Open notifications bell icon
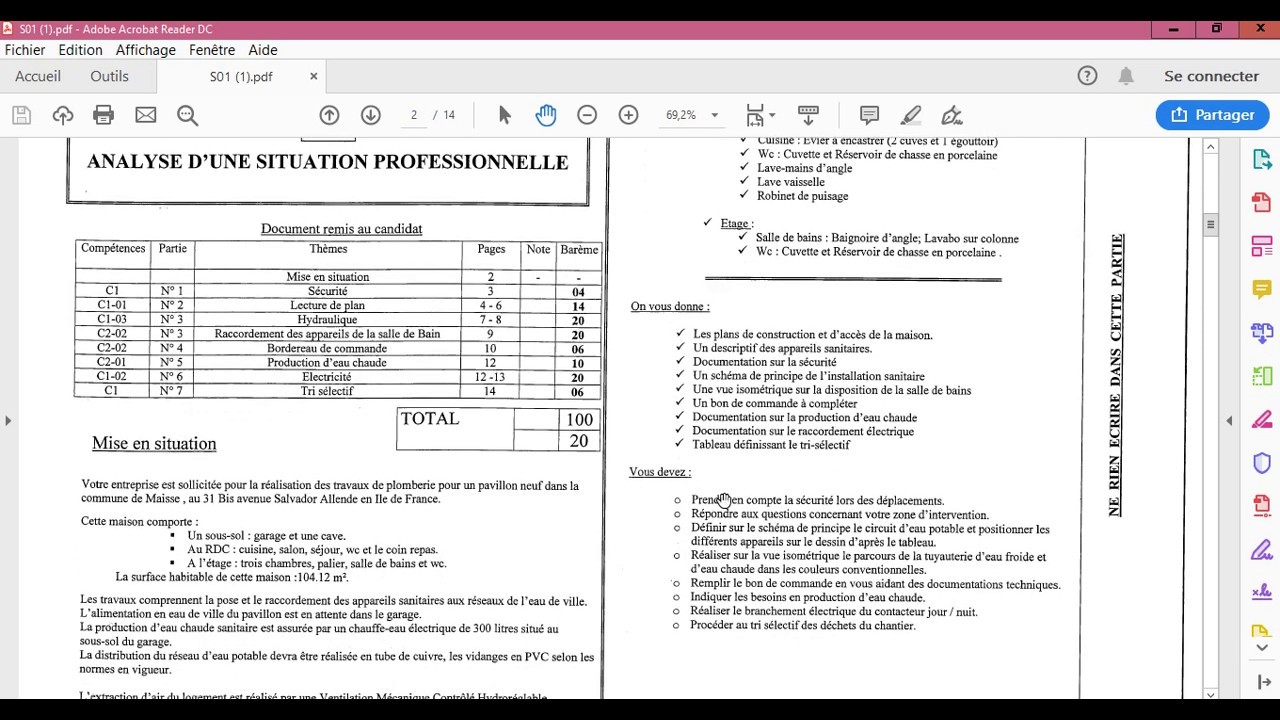The height and width of the screenshot is (720, 1280). pyautogui.click(x=1126, y=76)
